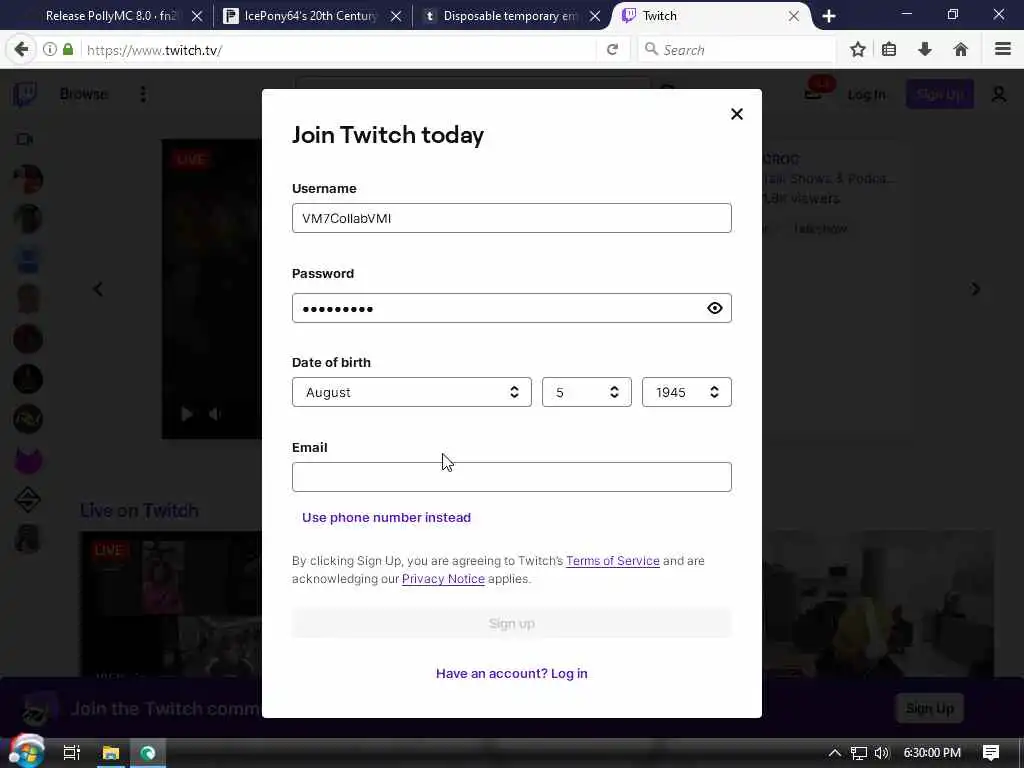Click the Password input field
This screenshot has height=768, width=1024.
[x=511, y=308]
